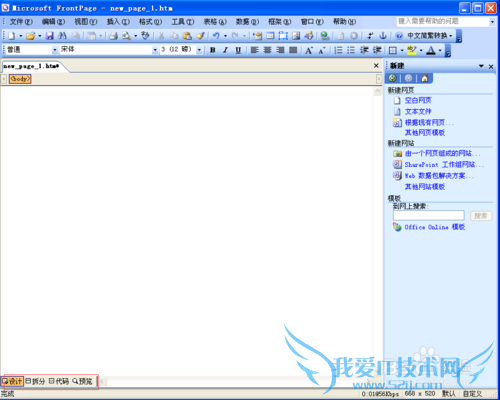
Task: Click the binoculars Find icon
Action: [62, 36]
